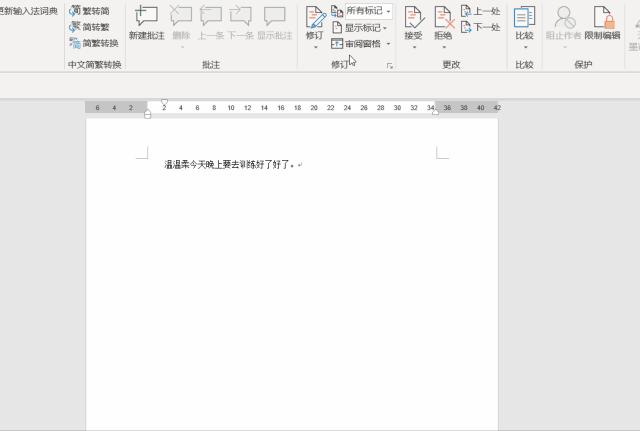Click the first line indent ruler marker
The height and width of the screenshot is (431, 640).
(164, 102)
